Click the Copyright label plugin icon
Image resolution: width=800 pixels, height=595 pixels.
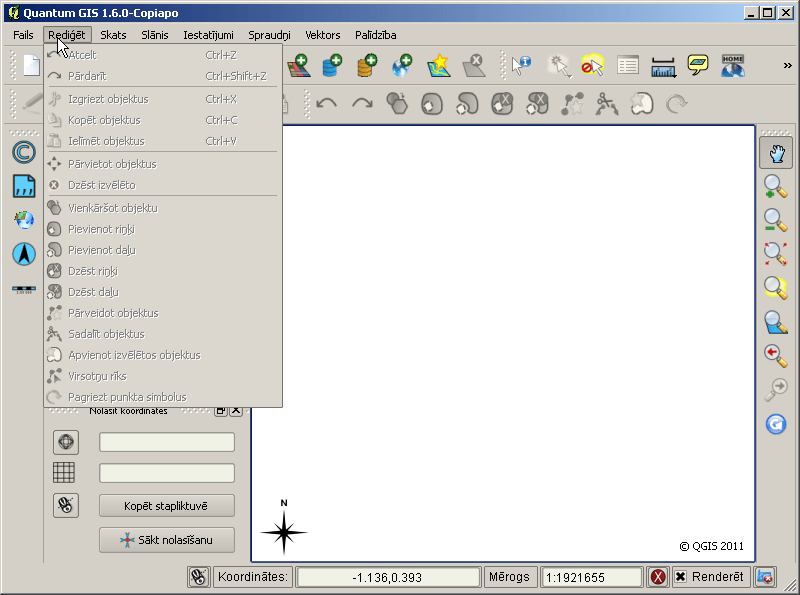pos(24,152)
